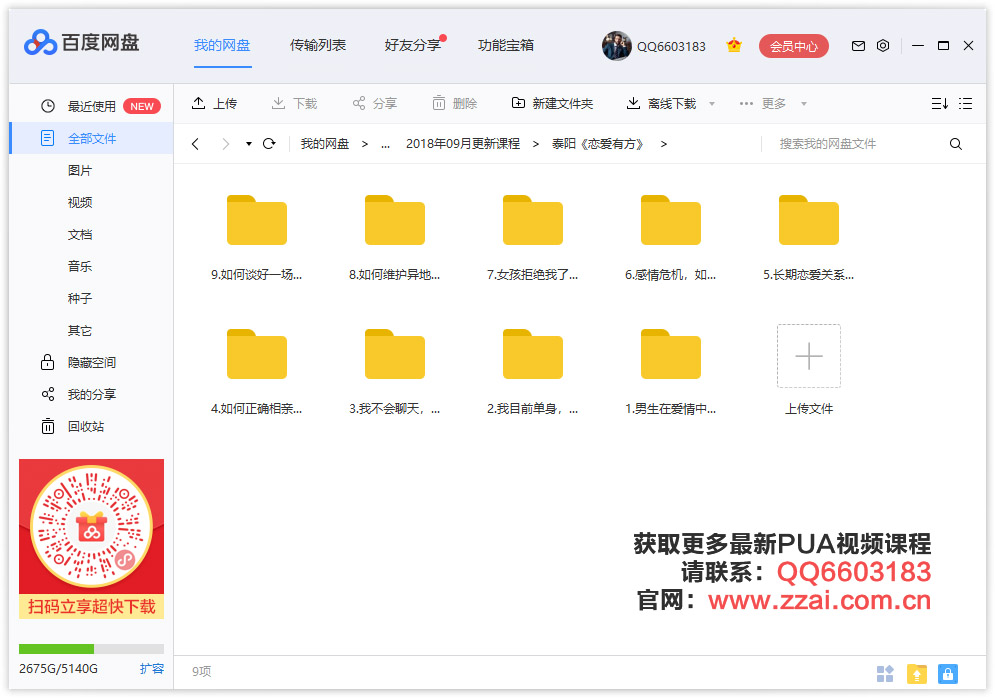The height and width of the screenshot is (698, 995).
Task: Click the user avatar picture
Action: click(x=617, y=46)
